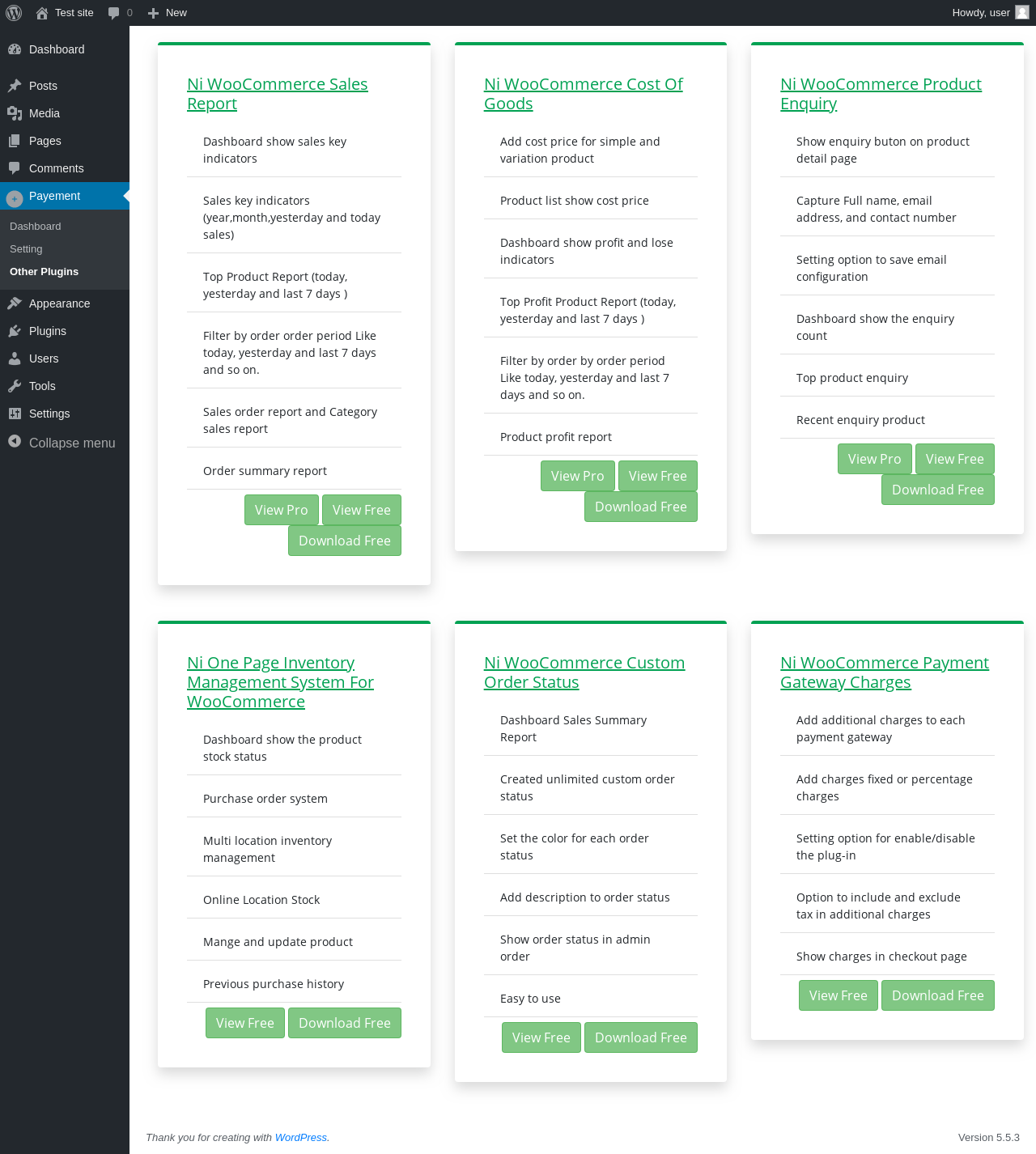The height and width of the screenshot is (1154, 1036).
Task: Click View Free for Cost Of Goods
Action: [x=658, y=476]
